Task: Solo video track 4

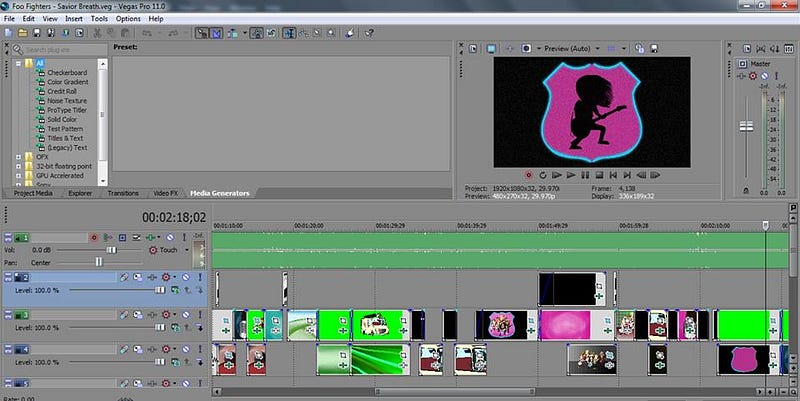Action: click(x=199, y=349)
